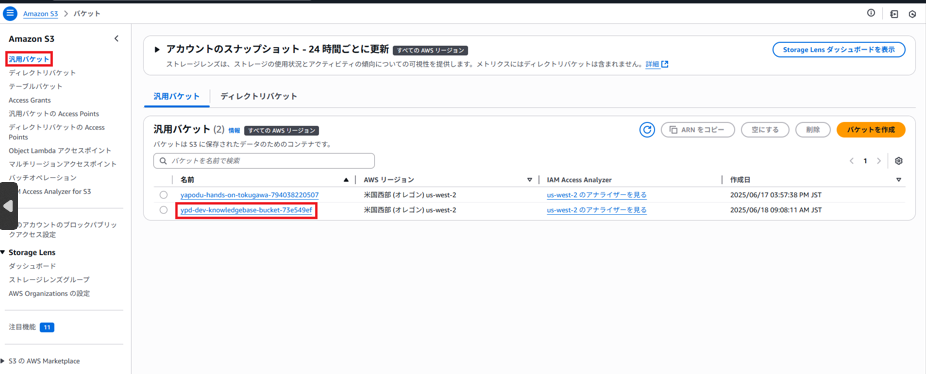This screenshot has height=374, width=926.
Task: Open 汎用バケット in sidebar
Action: [x=30, y=59]
